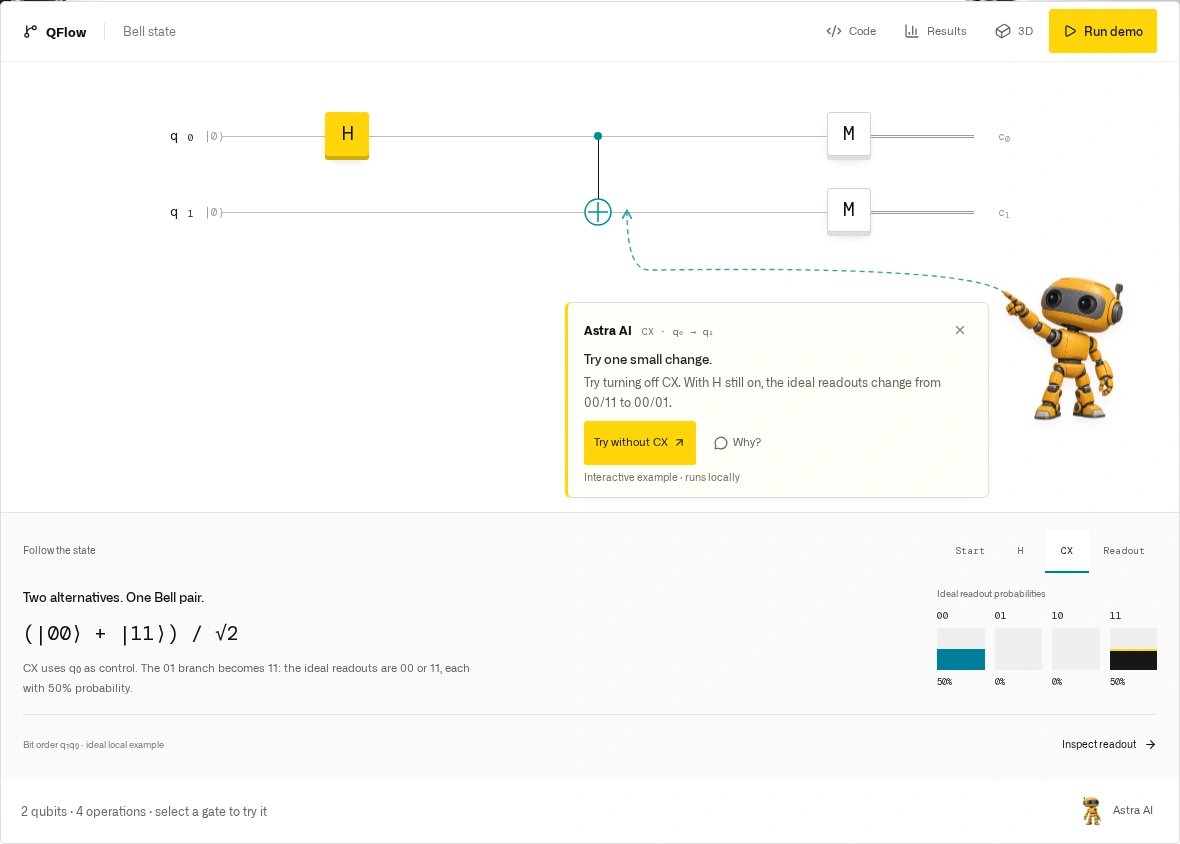The height and width of the screenshot is (844, 1180).
Task: Click the QFlow brand name
Action: [66, 32]
